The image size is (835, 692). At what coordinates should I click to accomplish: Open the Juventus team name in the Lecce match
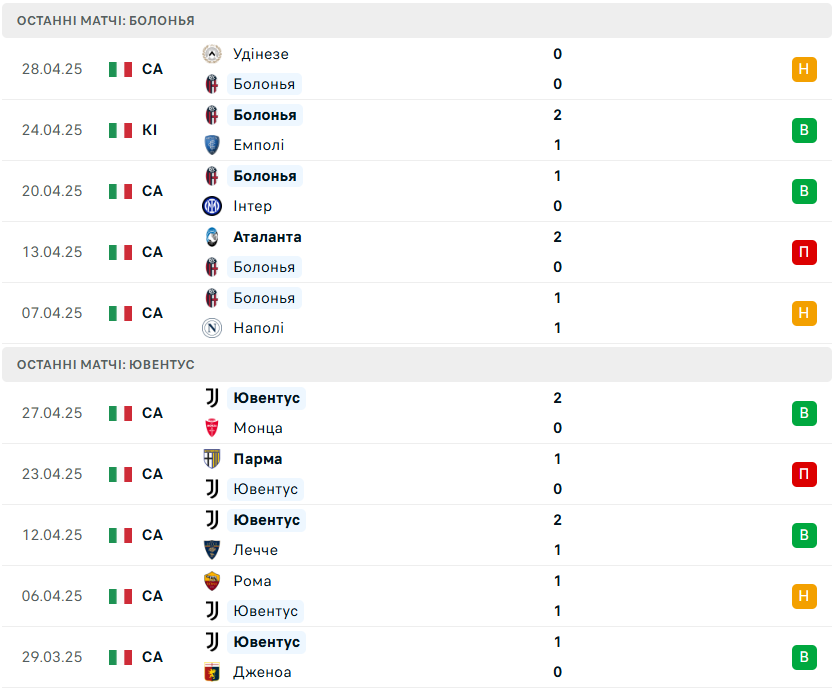tap(266, 520)
